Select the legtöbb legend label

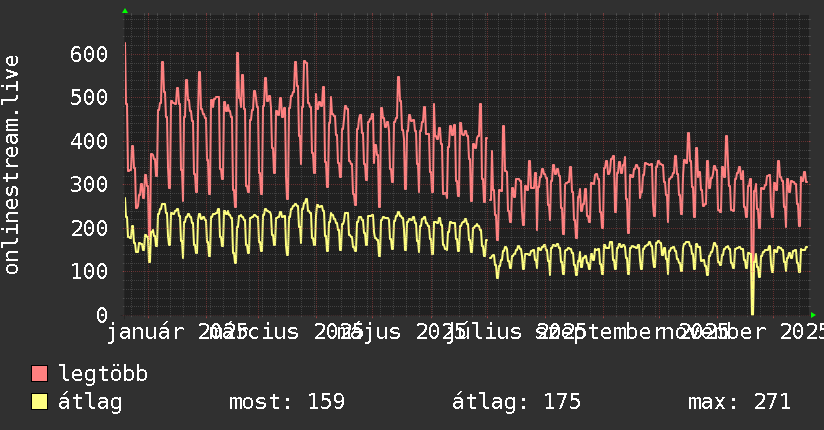[103, 374]
